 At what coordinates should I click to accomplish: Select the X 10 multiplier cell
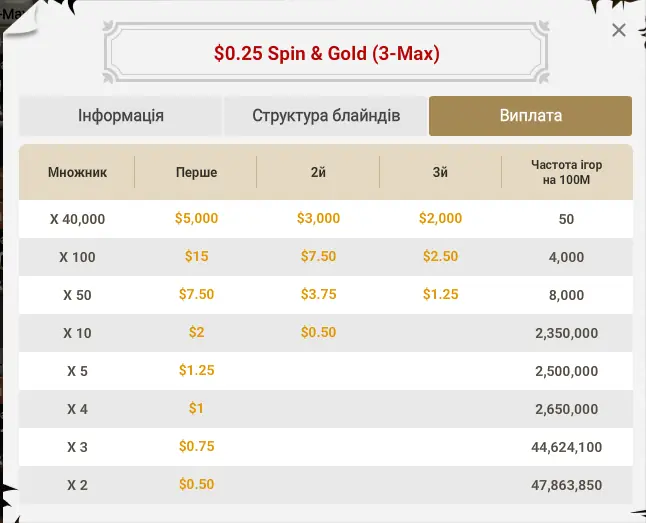[x=77, y=333]
